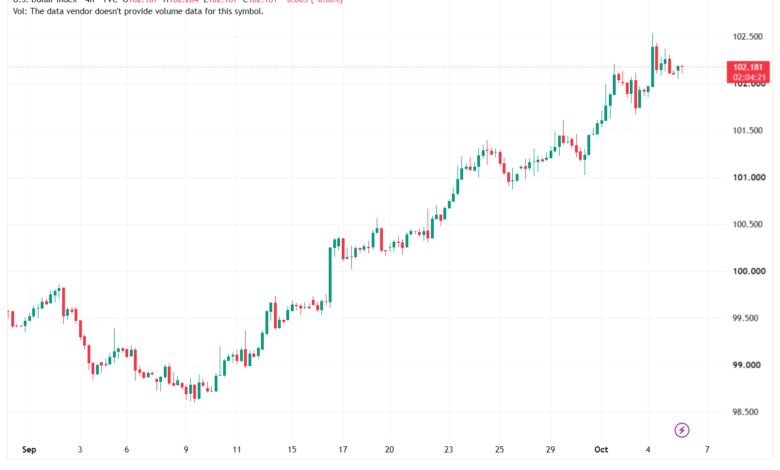The height and width of the screenshot is (470, 780).
Task: Click the countdown timer 02:04:21
Action: [749, 78]
